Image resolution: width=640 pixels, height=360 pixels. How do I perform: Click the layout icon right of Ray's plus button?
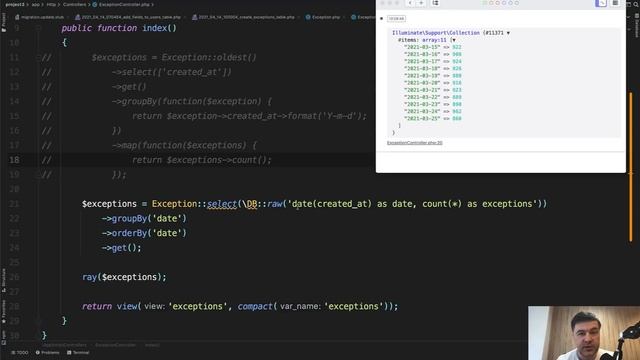click(436, 3)
